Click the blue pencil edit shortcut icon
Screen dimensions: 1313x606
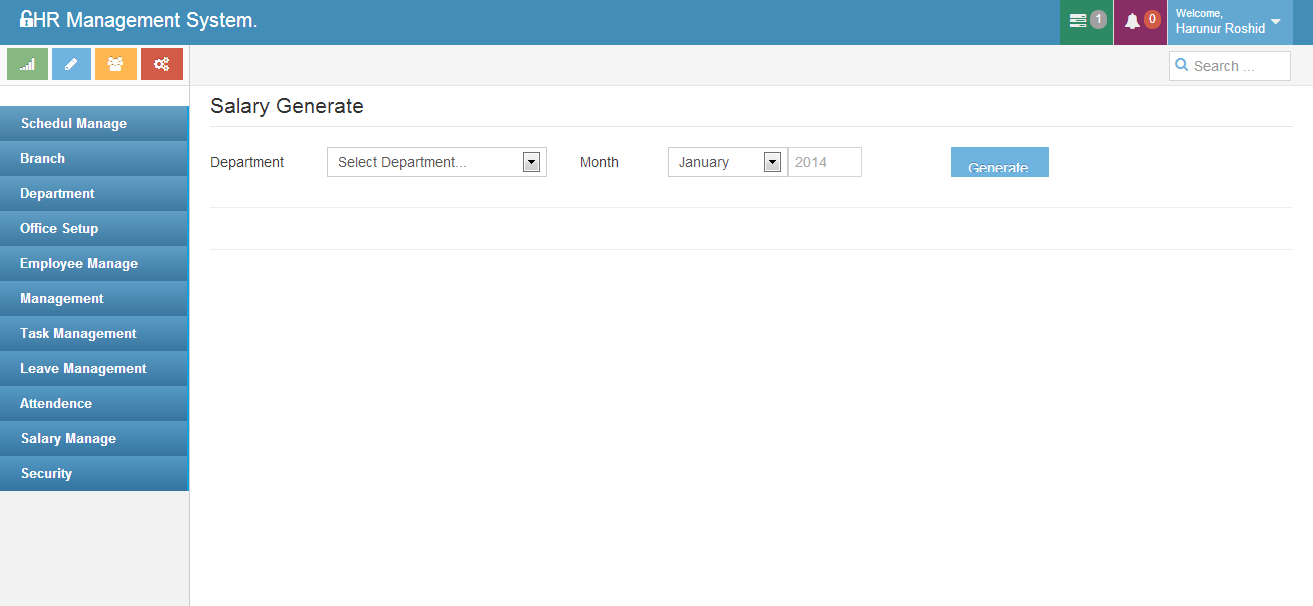pyautogui.click(x=71, y=64)
